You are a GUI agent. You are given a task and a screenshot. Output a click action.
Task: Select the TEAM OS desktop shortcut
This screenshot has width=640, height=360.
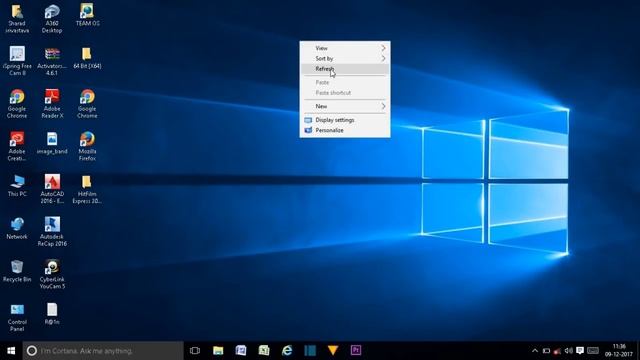tap(87, 15)
